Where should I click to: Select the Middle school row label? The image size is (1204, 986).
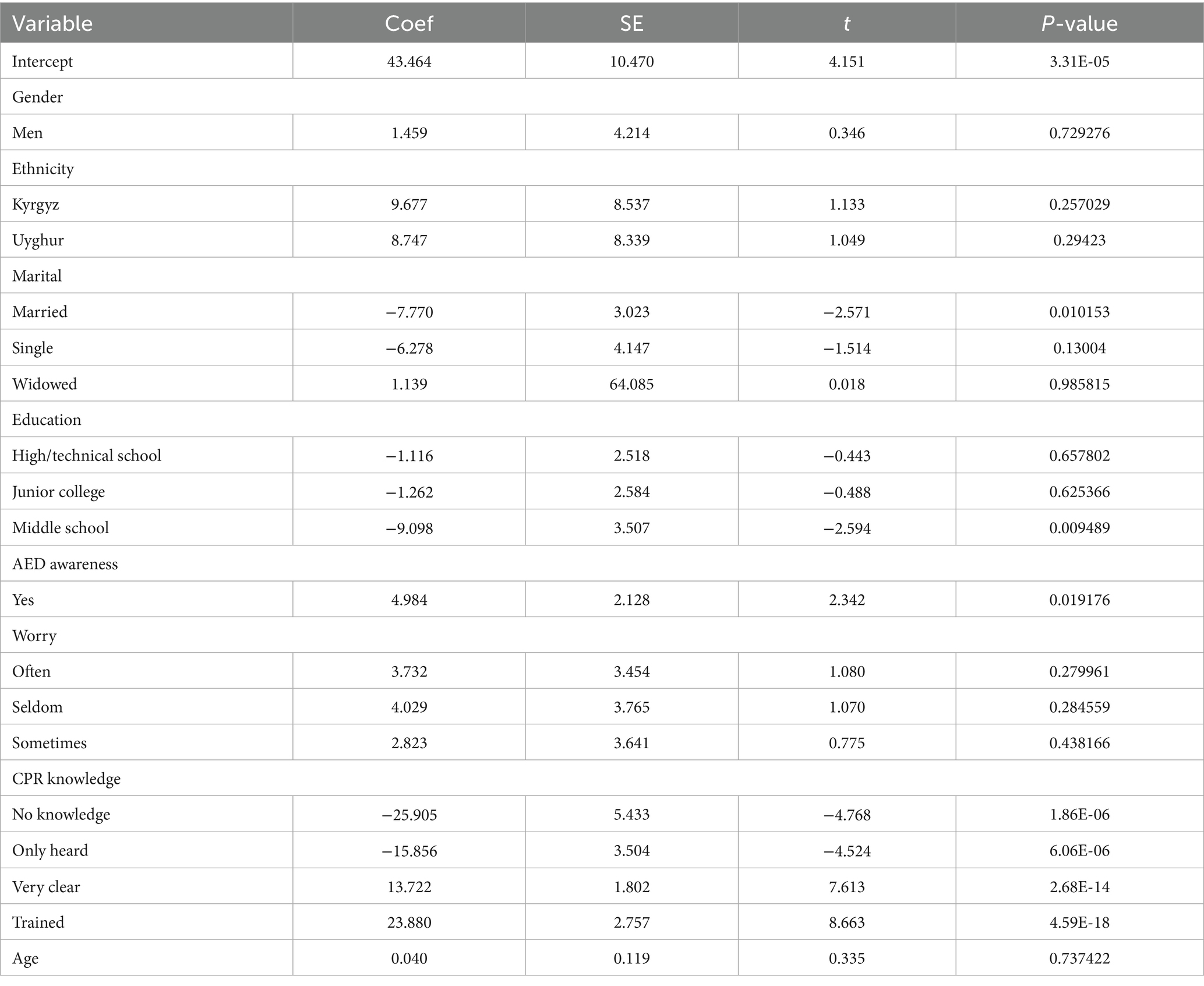click(x=61, y=527)
